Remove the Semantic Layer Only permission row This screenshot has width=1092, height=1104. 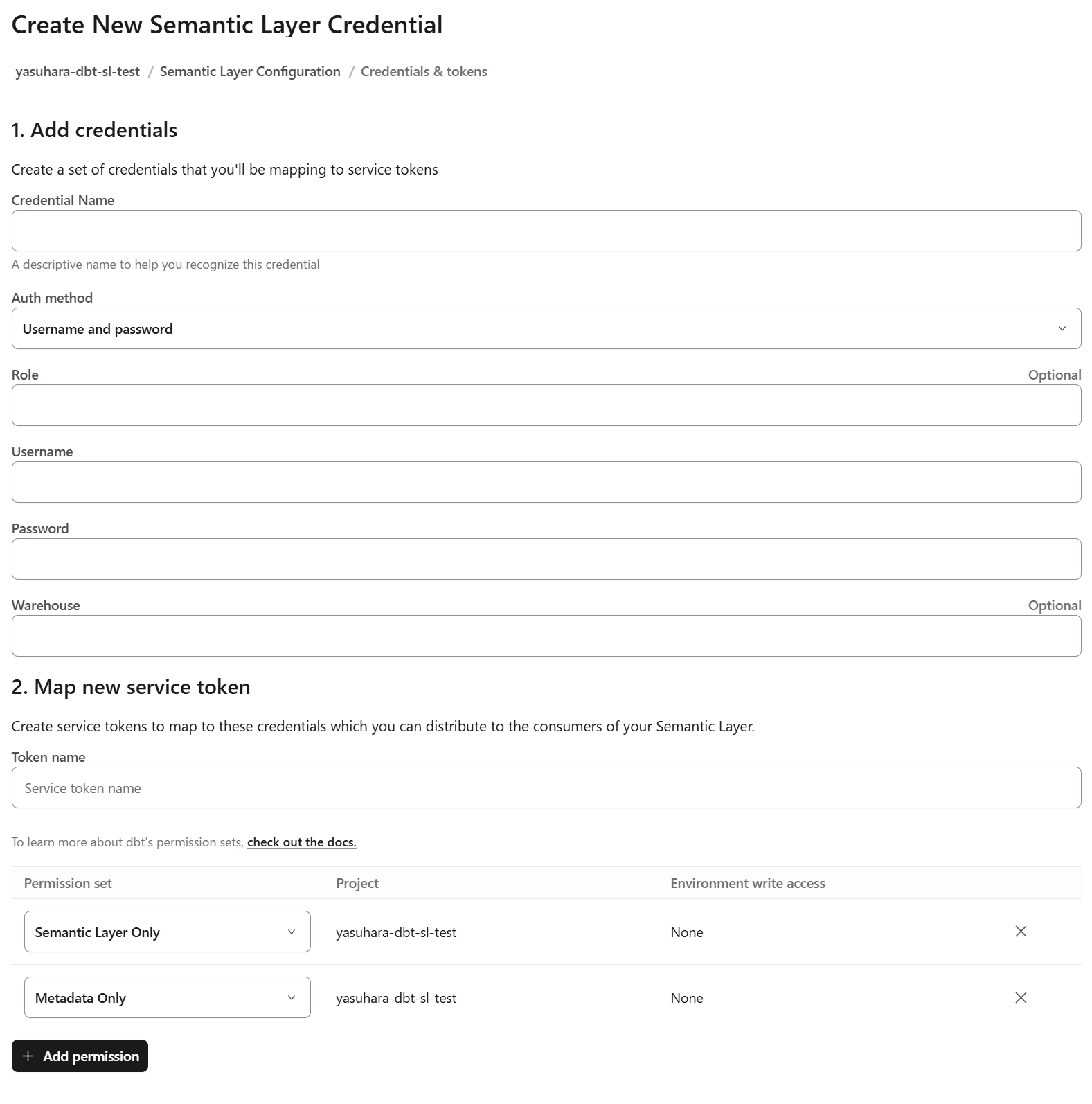point(1020,932)
